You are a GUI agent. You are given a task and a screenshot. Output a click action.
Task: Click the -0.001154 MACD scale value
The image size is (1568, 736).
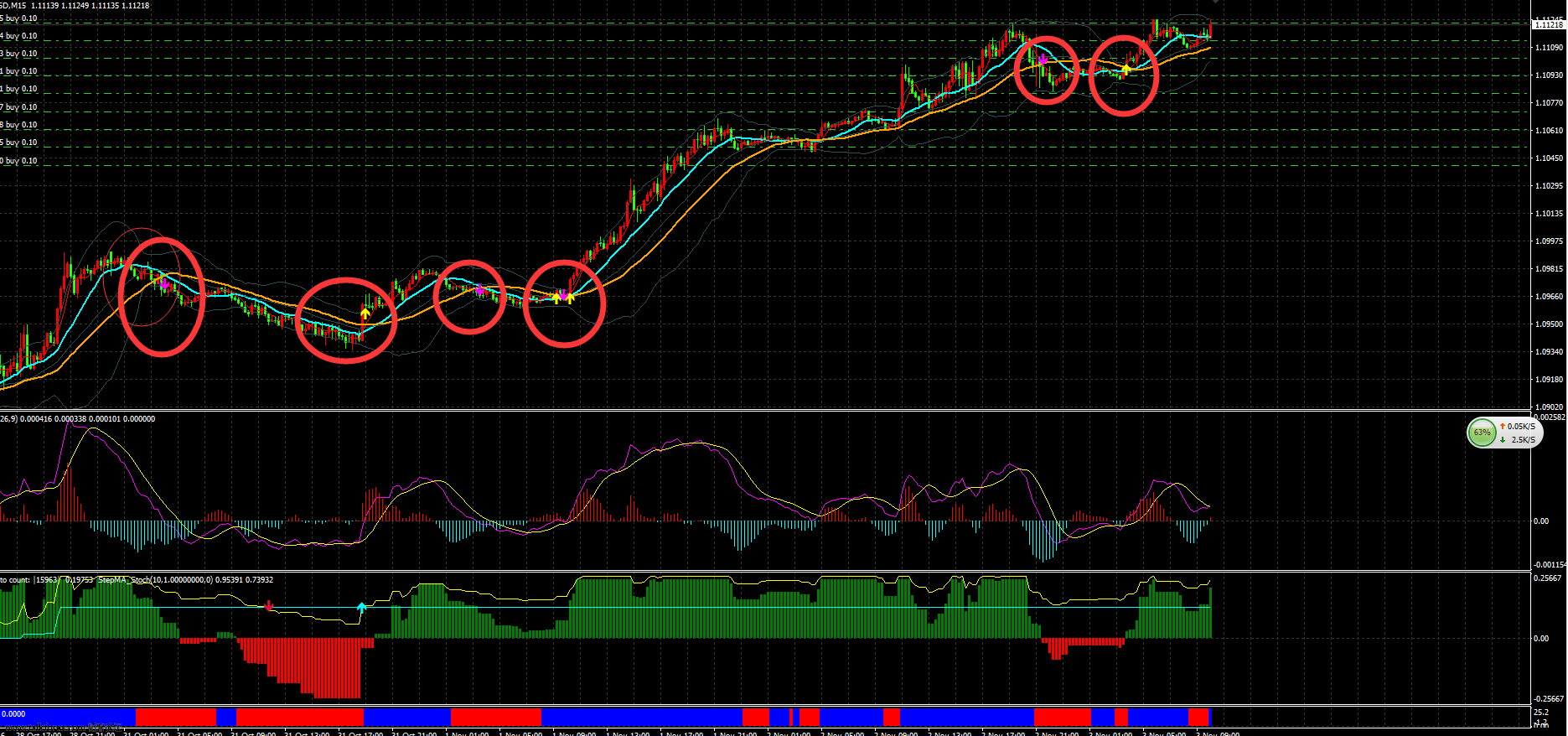(1550, 565)
